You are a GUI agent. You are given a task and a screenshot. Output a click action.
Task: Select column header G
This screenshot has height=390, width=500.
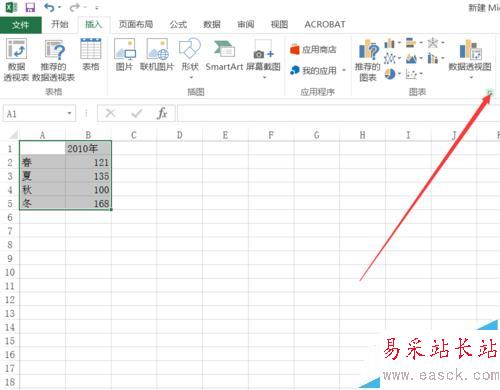click(317, 135)
